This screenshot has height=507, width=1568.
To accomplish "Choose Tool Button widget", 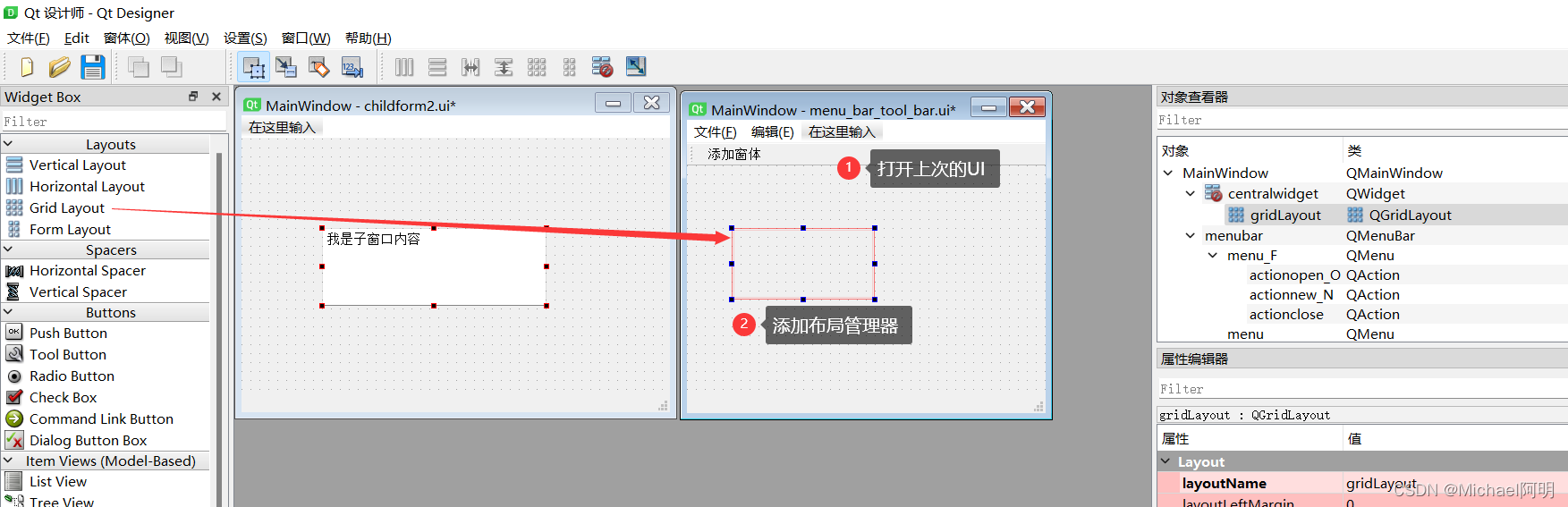I will click(x=68, y=355).
